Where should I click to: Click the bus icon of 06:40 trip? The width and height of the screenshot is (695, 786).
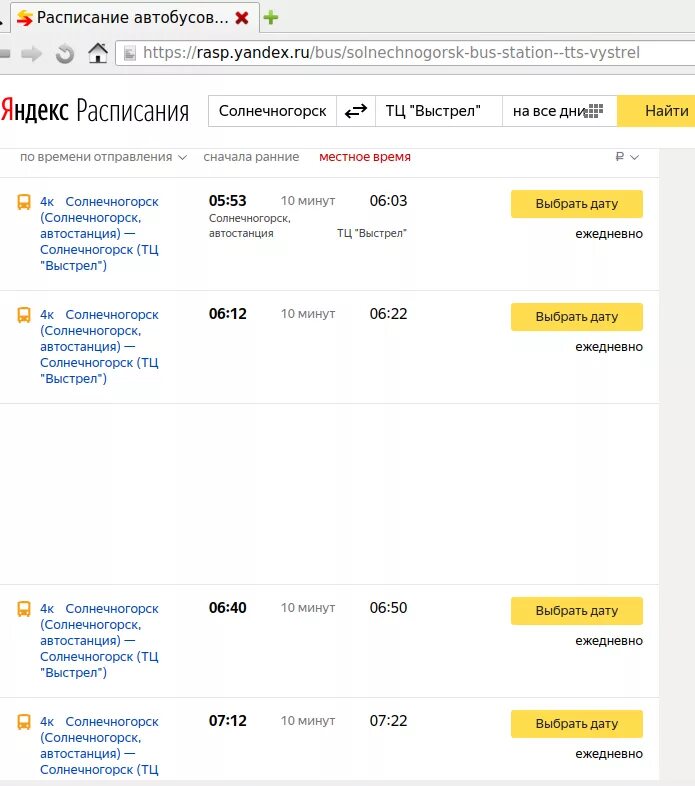pyautogui.click(x=24, y=609)
